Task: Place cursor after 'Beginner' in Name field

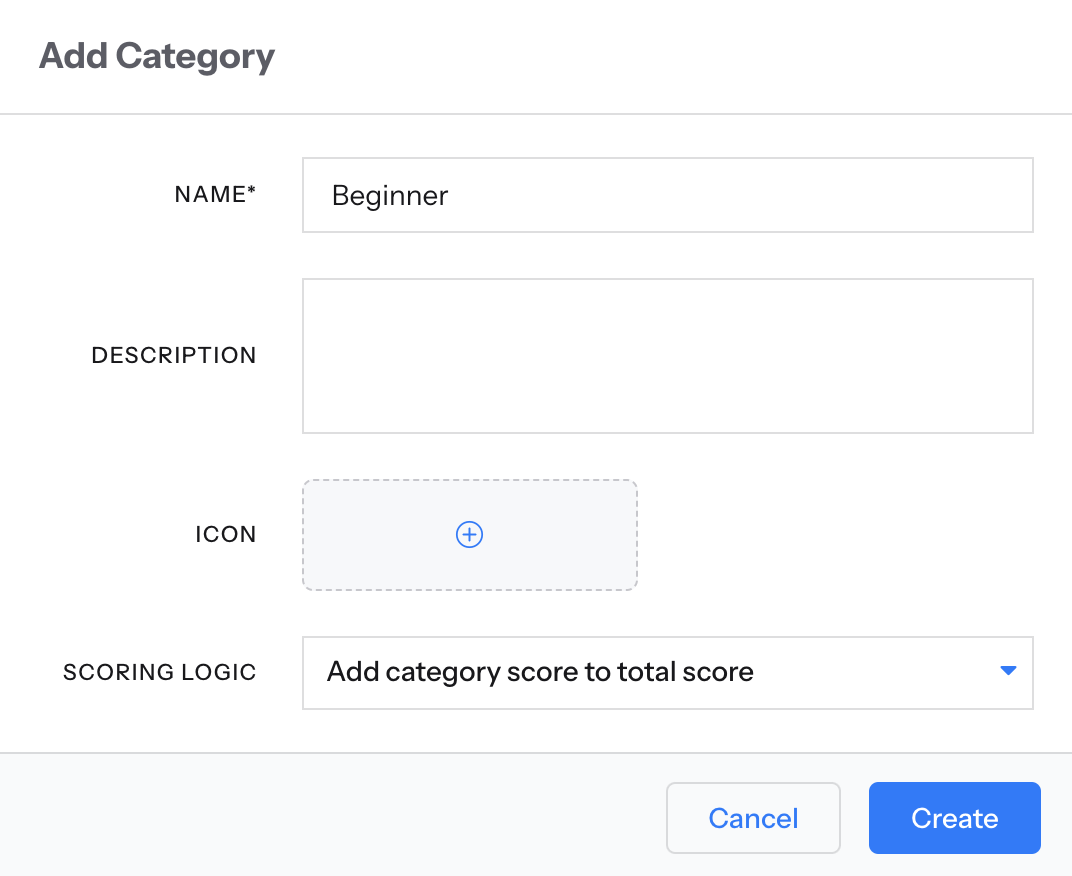Action: click(x=452, y=195)
